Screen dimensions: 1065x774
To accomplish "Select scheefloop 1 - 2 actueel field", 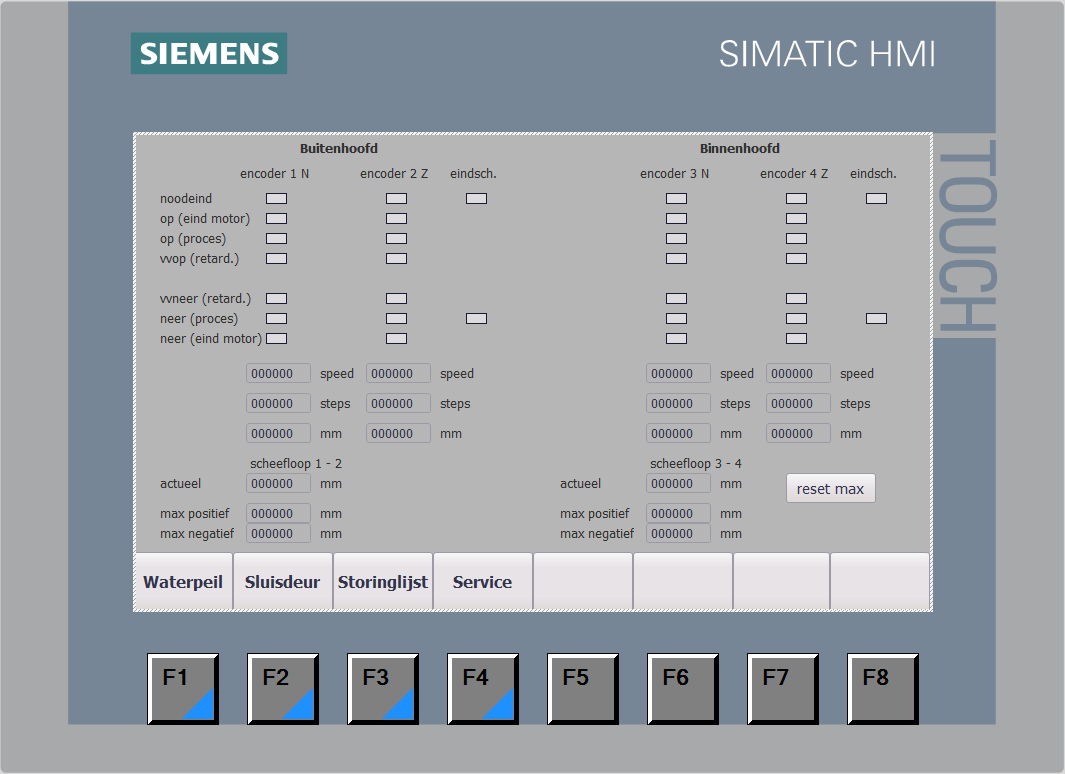I will 278,483.
